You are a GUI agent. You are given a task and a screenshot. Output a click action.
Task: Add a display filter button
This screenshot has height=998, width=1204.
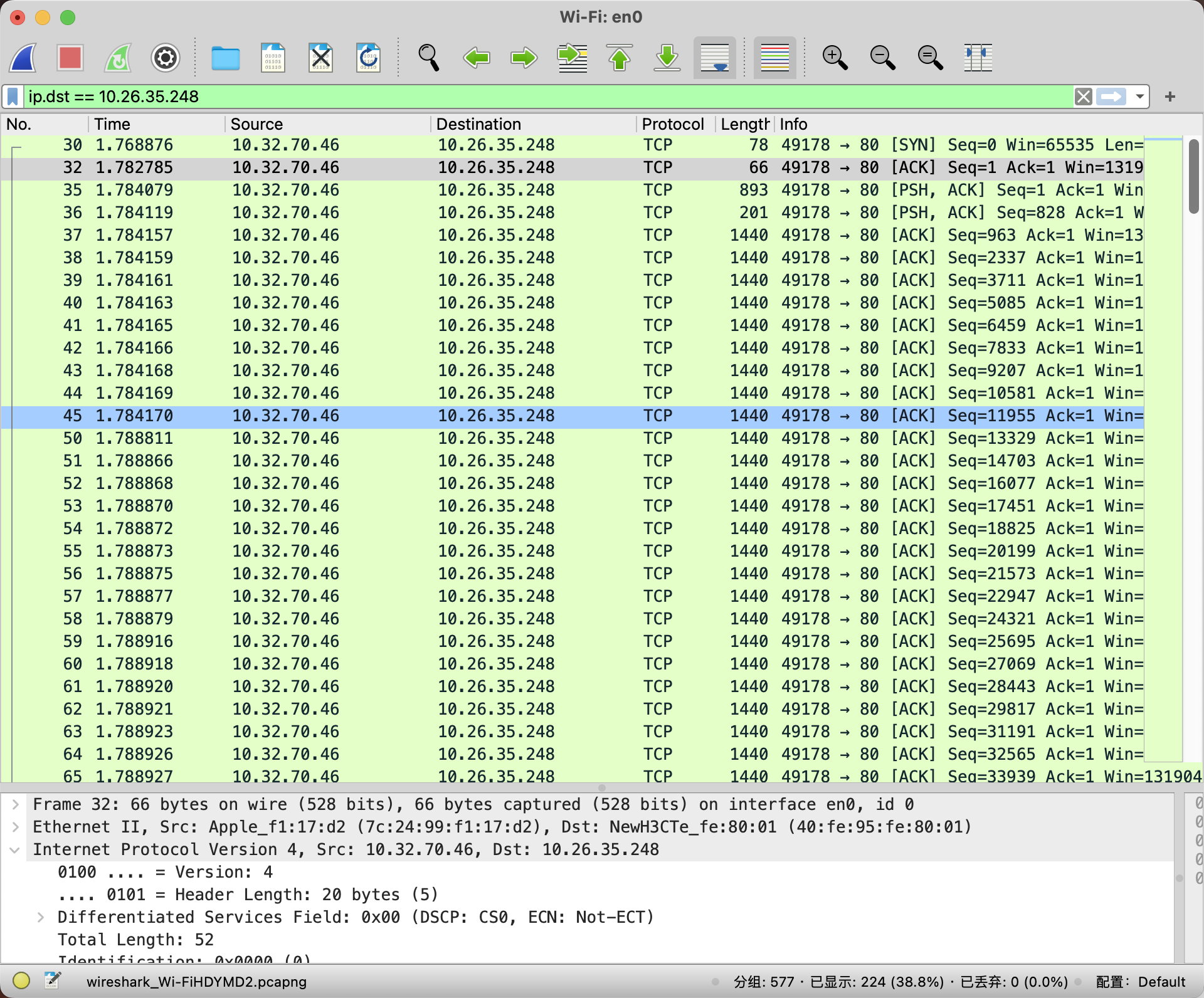(x=1170, y=97)
